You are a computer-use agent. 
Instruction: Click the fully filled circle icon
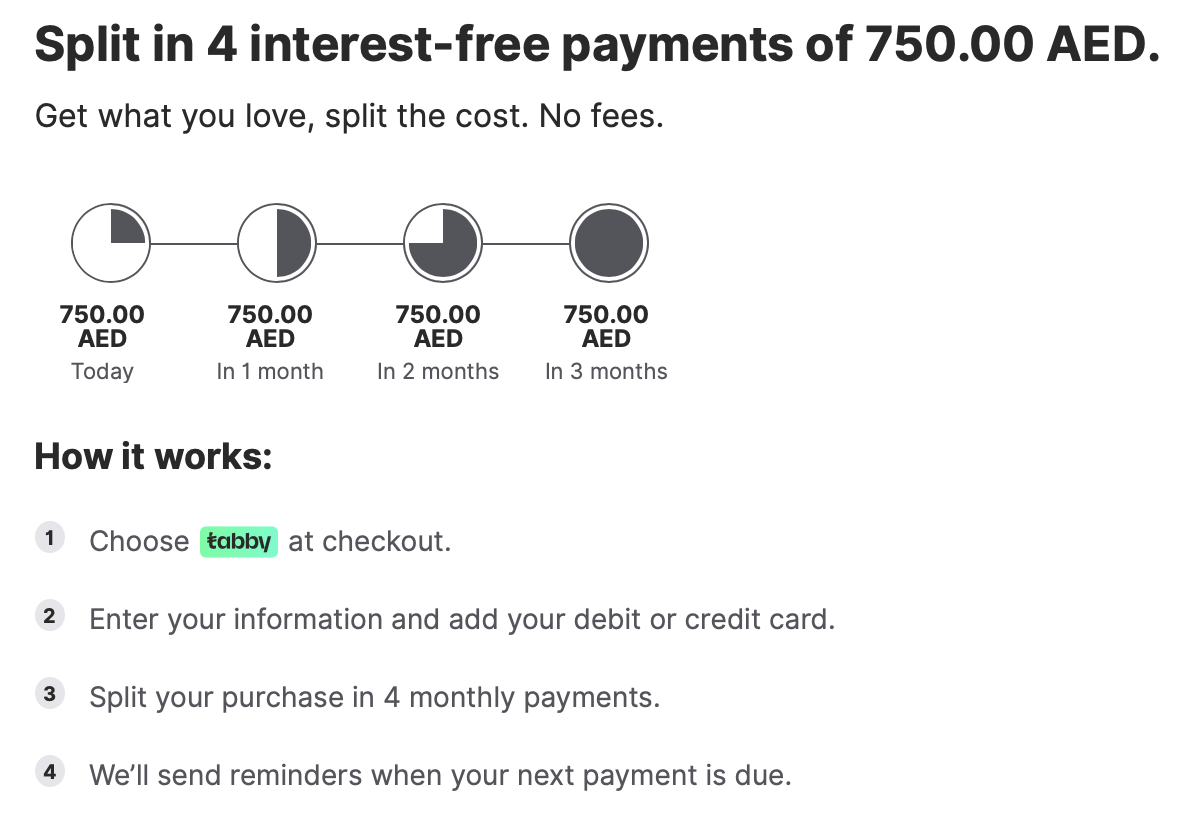coord(609,243)
